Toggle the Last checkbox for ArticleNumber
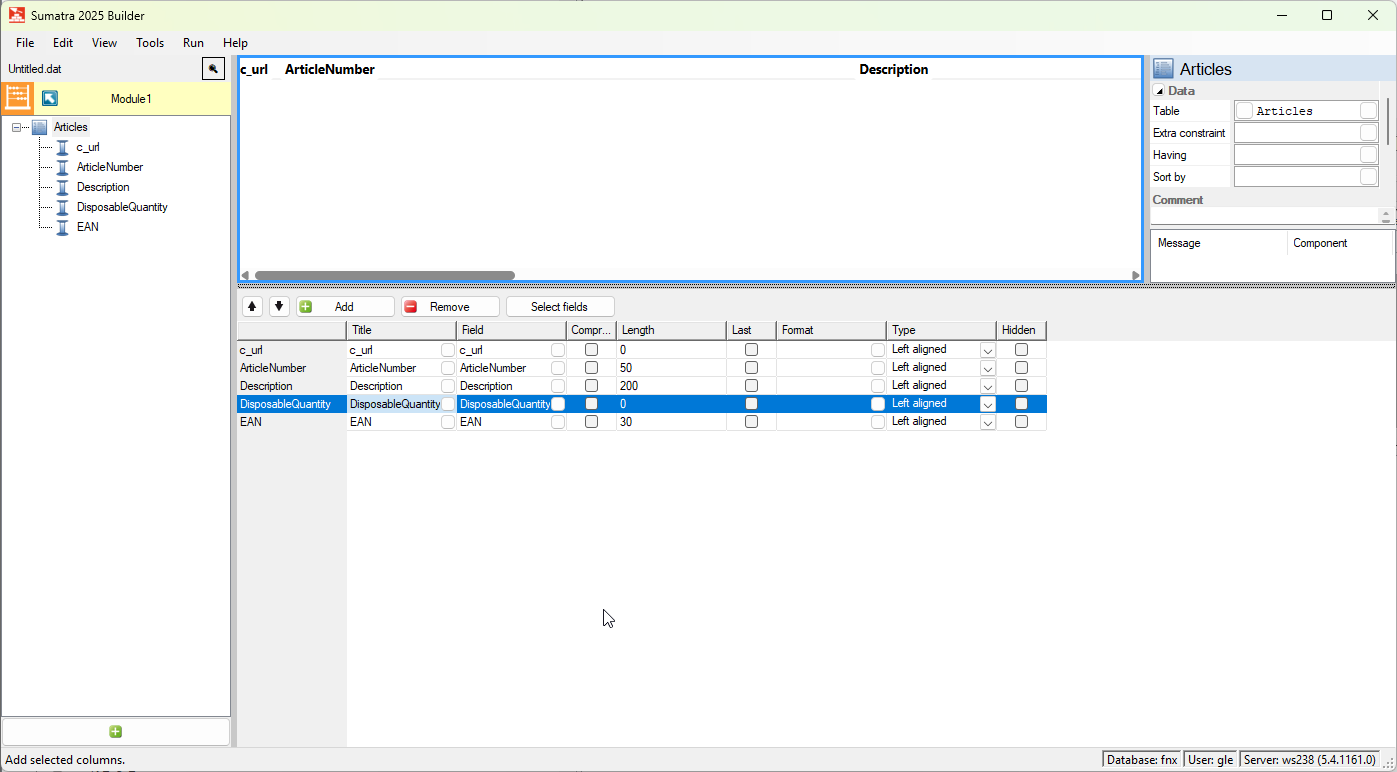Screen dimensions: 1397x772 (x=751, y=368)
